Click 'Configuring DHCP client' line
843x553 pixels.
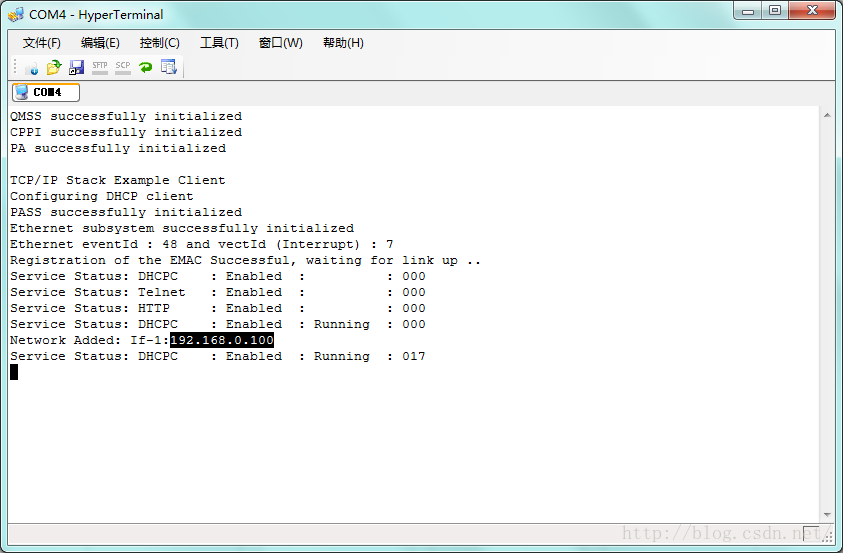tap(102, 196)
